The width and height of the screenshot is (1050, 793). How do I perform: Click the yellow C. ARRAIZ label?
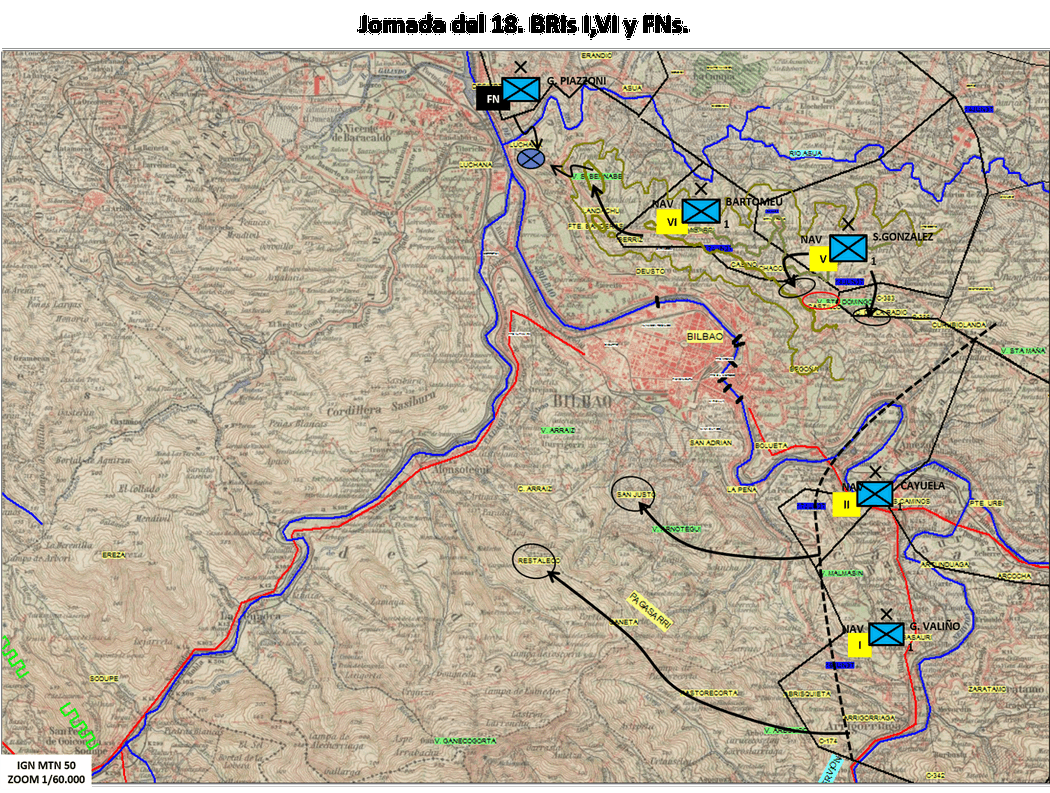[534, 489]
